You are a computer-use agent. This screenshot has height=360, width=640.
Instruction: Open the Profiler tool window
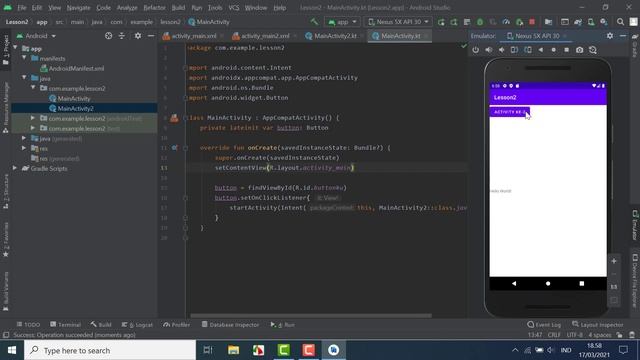[176, 324]
